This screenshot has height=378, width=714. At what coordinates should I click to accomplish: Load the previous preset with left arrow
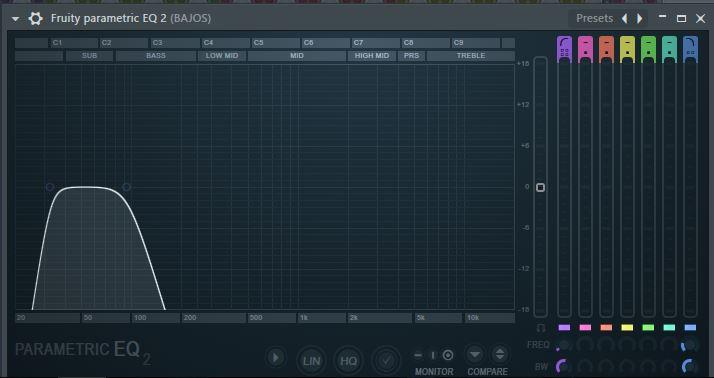625,18
